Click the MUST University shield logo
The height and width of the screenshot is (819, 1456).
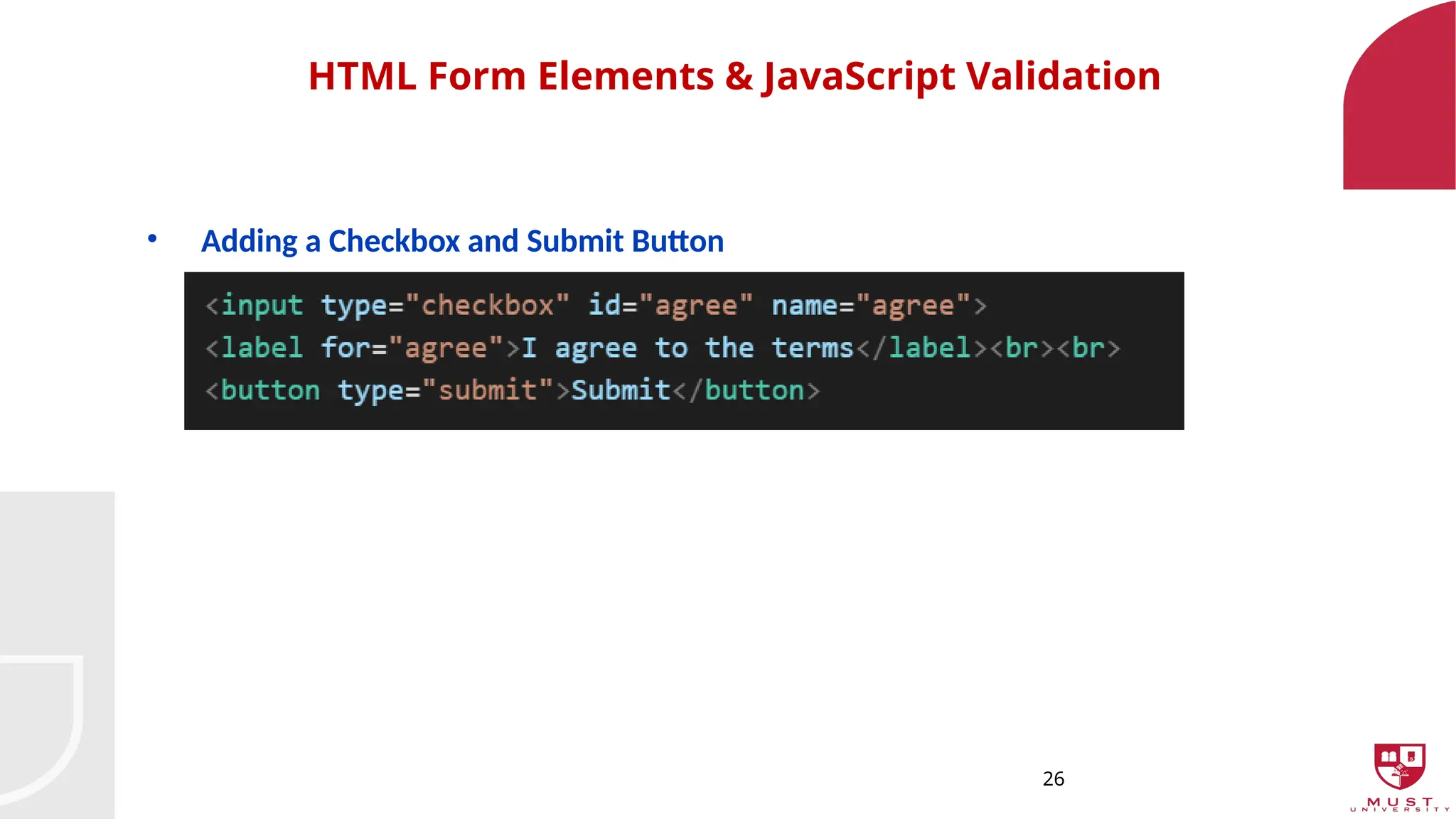[1400, 766]
